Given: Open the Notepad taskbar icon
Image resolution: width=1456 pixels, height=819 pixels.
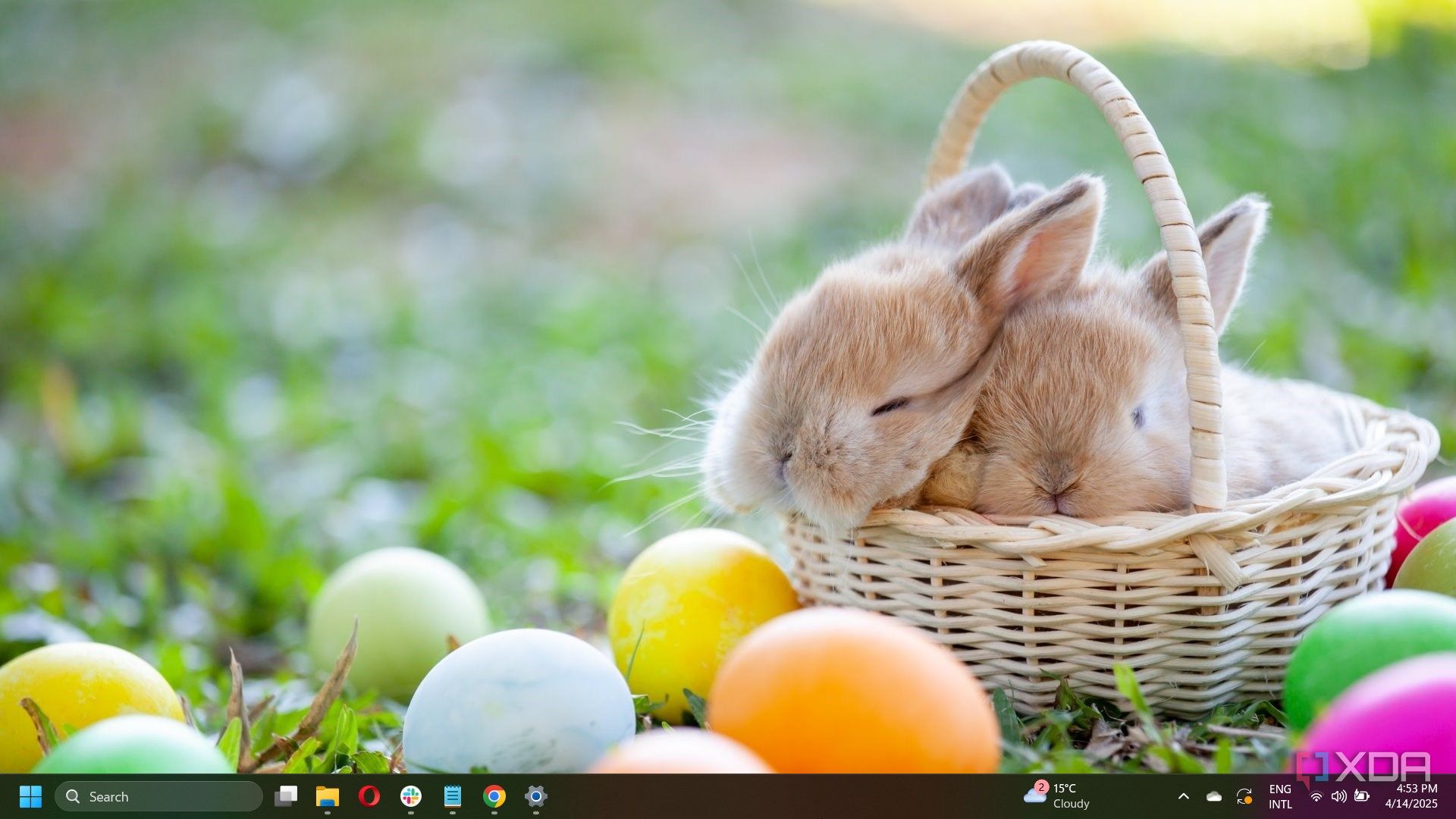Looking at the screenshot, I should point(453,796).
